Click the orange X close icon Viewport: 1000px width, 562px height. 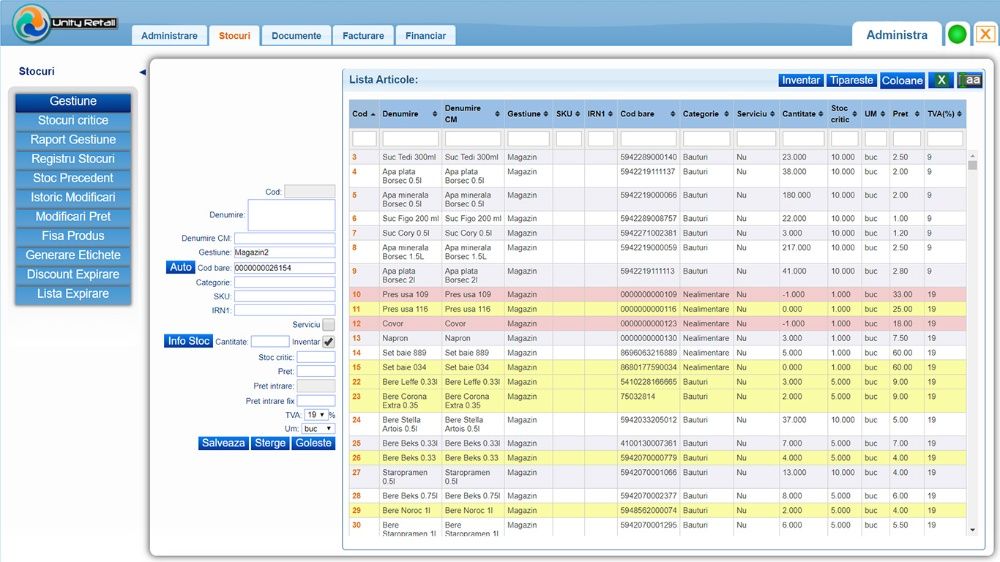[x=985, y=35]
